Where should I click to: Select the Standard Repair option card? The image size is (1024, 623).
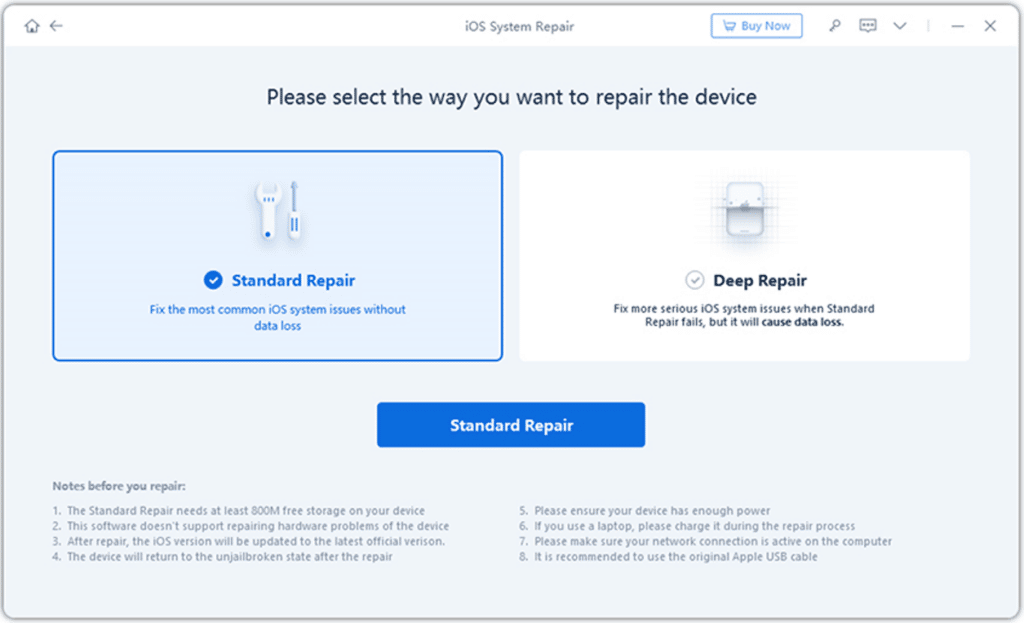[277, 255]
